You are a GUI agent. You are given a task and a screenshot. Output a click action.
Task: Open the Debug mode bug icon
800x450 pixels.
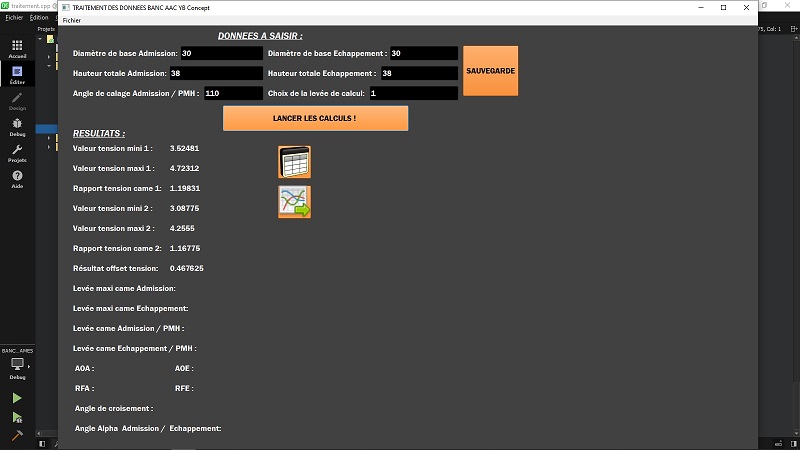pos(17,127)
